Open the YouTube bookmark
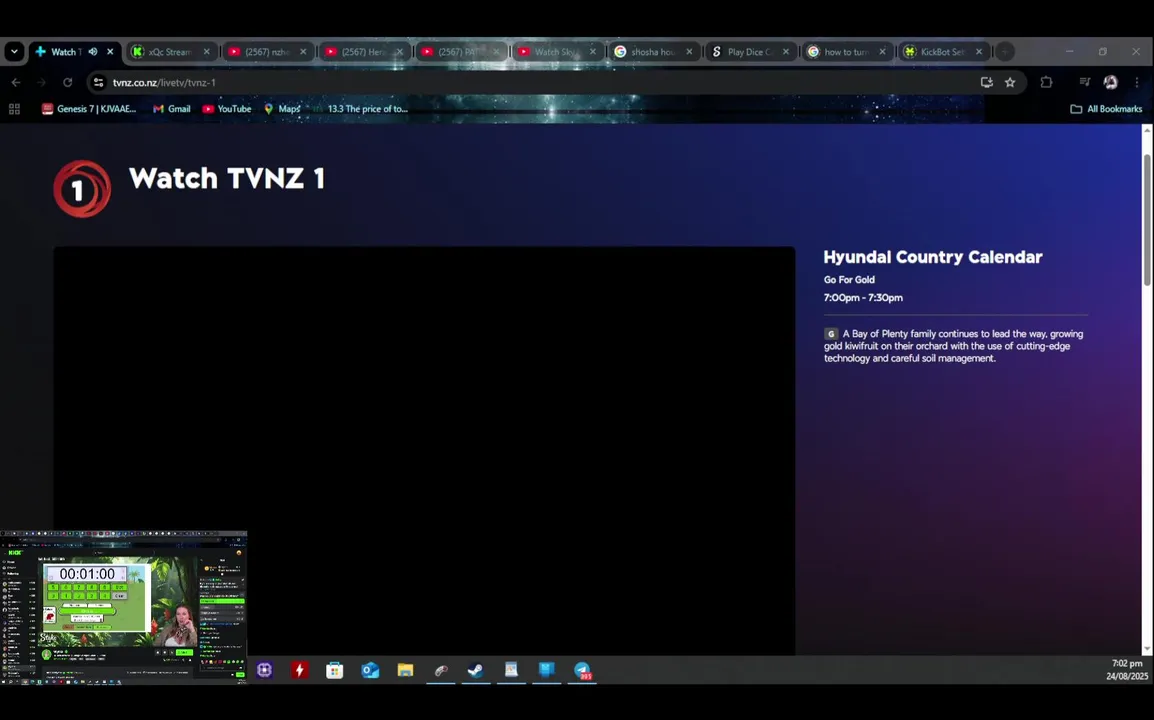Image resolution: width=1154 pixels, height=720 pixels. 227,109
